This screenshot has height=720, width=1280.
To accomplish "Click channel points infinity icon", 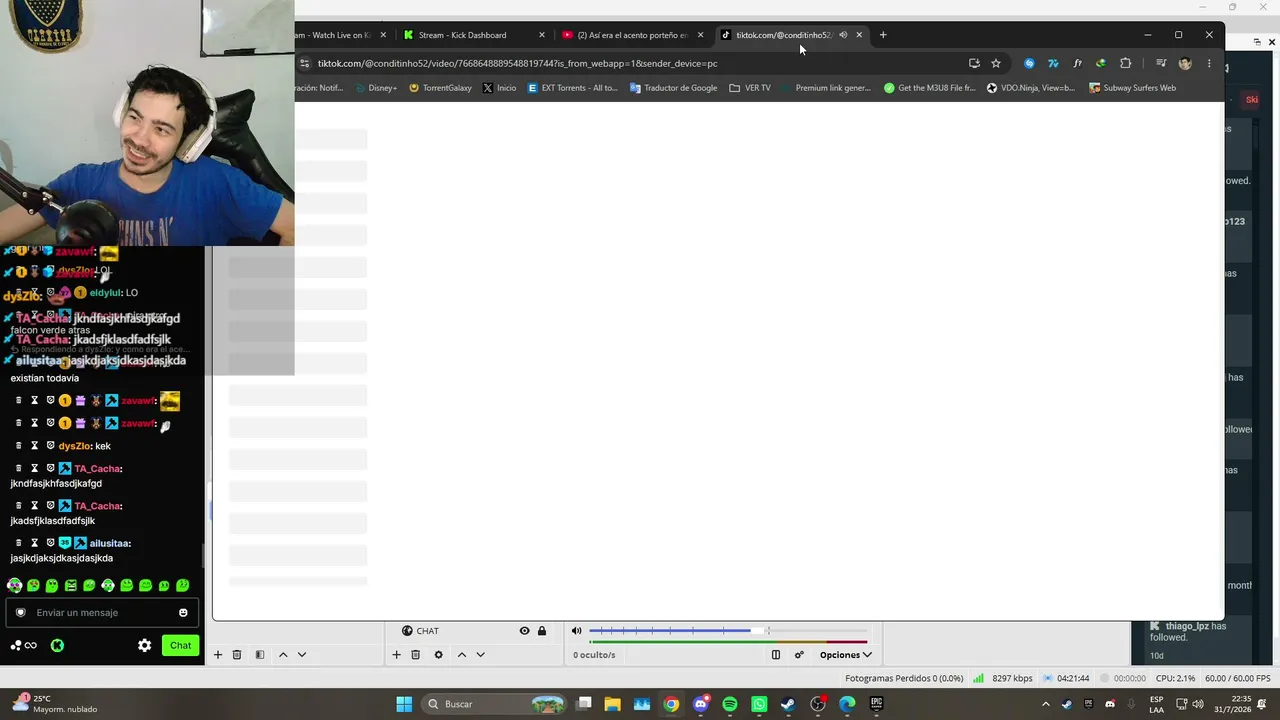I will (x=24, y=646).
